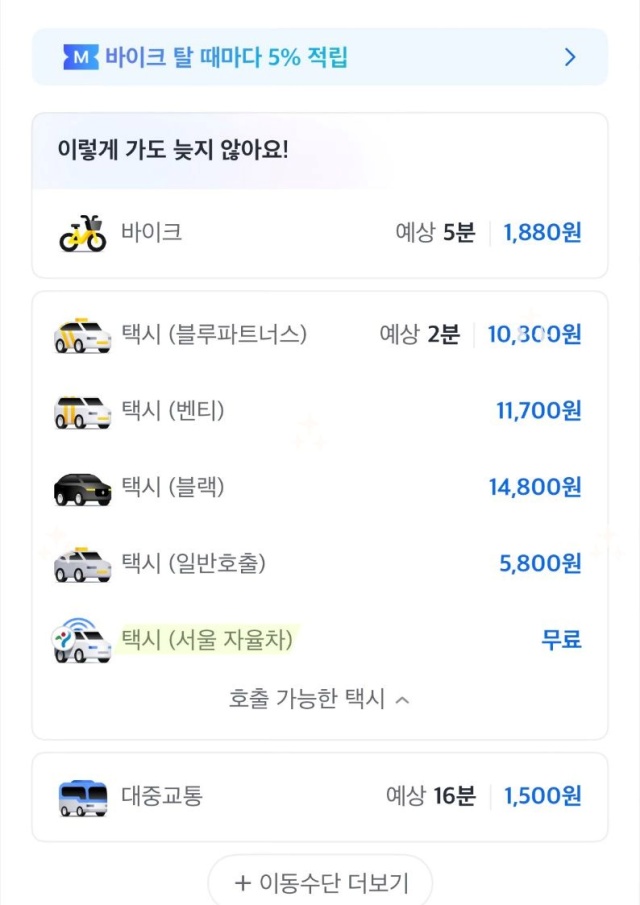Tap the public transit bus icon
The width and height of the screenshot is (640, 905).
click(x=82, y=797)
